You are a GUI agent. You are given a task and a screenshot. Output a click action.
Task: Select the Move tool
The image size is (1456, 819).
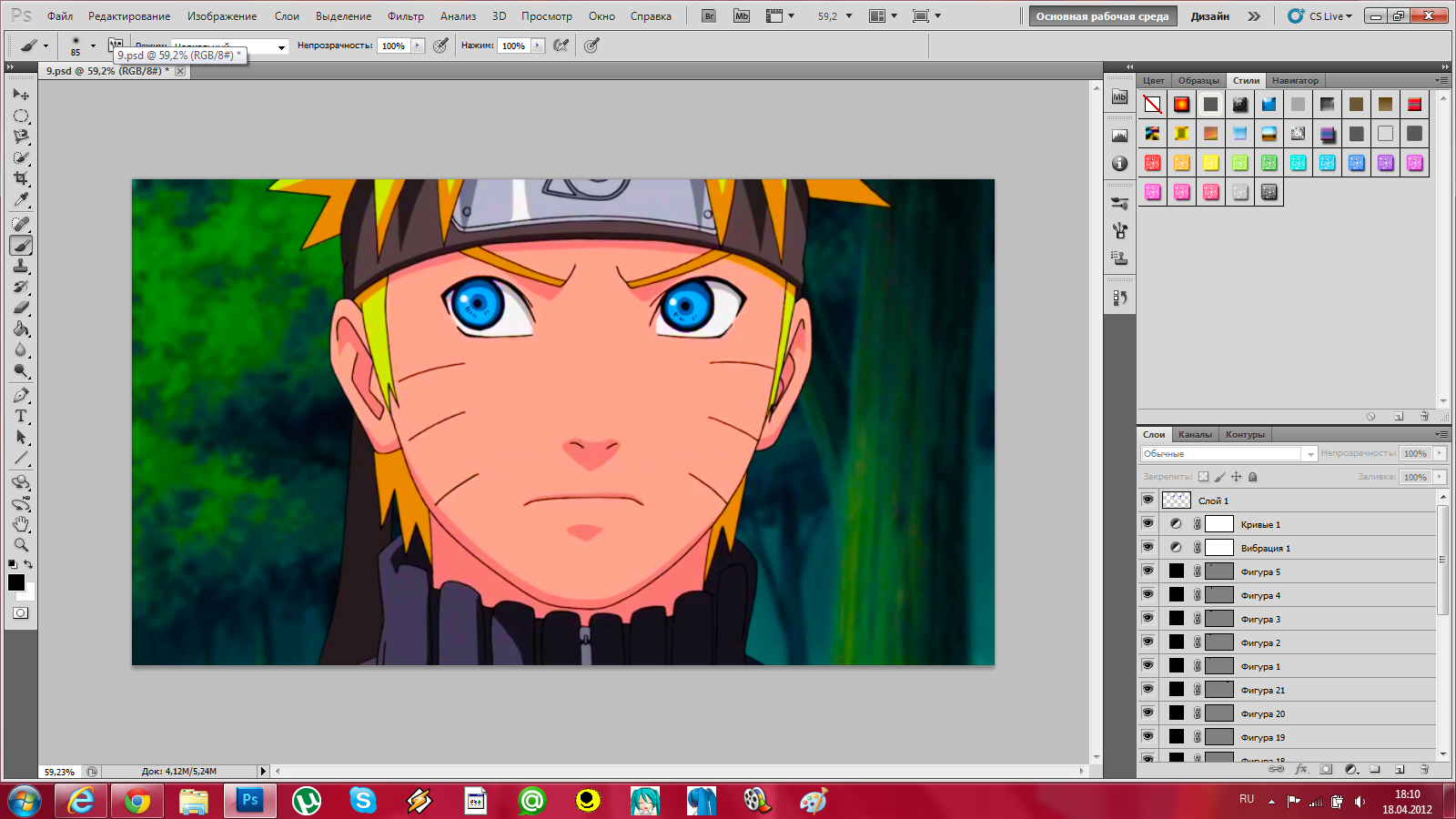pyautogui.click(x=21, y=94)
